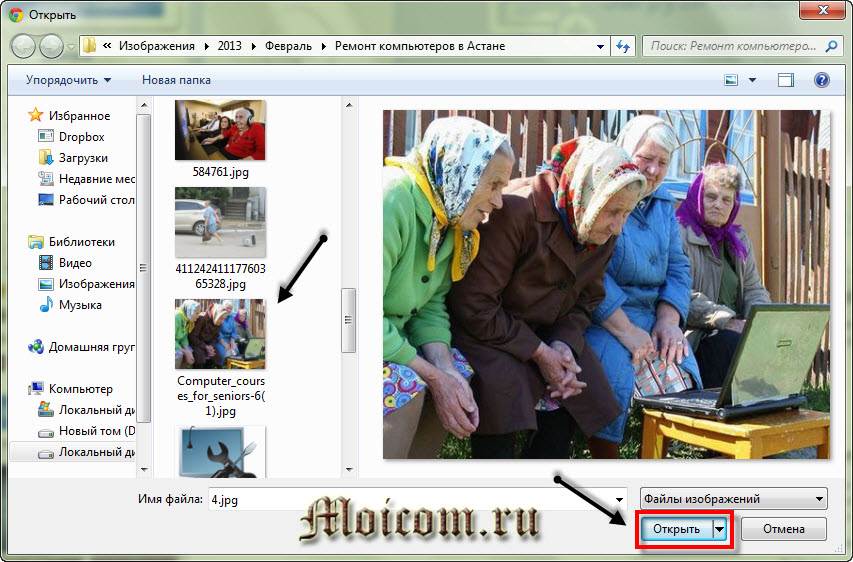This screenshot has height=562, width=853.
Task: Select the Computer_courses_for_seniors thumbnail
Action: click(220, 334)
